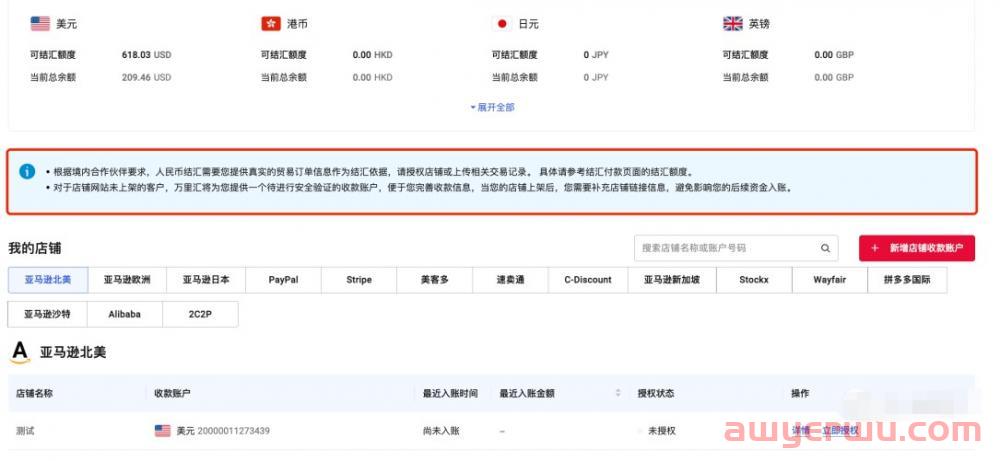Click the 618.03 USD 可结汇额度 value
Screen dimensions: 1000x461
pos(146,55)
